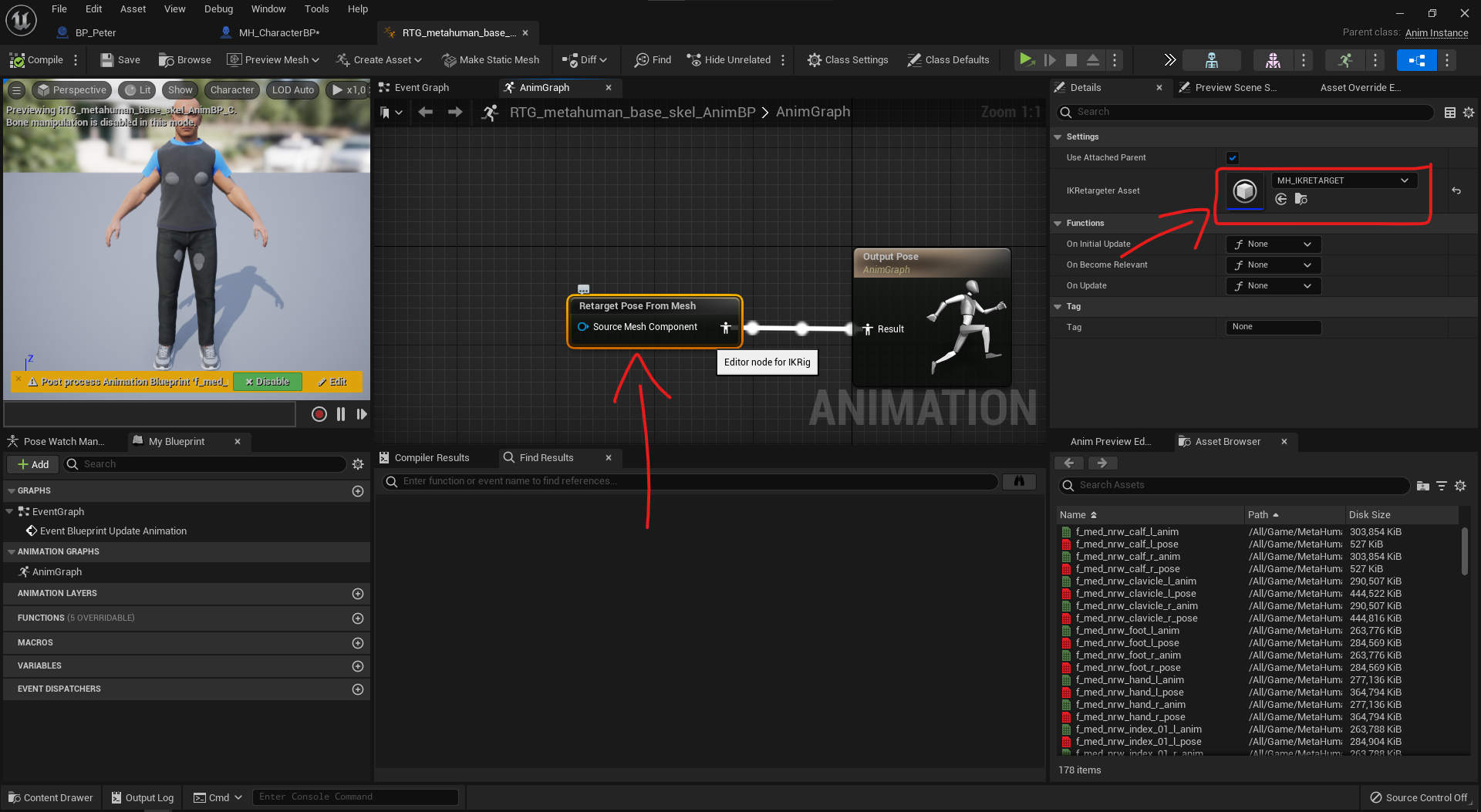The width and height of the screenshot is (1481, 812).
Task: Click the skeletal mesh editor mode icon
Action: pos(1273,59)
